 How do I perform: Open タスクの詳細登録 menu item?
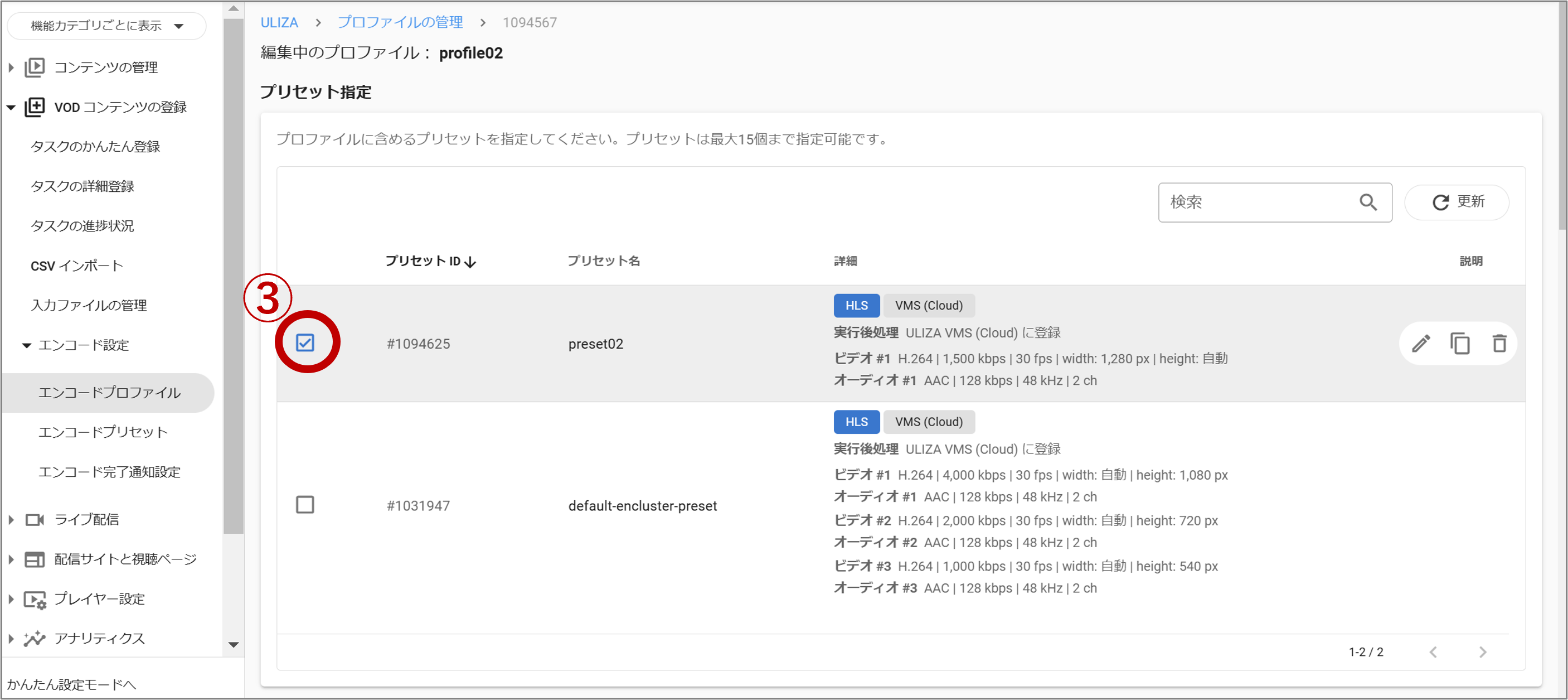click(x=82, y=186)
